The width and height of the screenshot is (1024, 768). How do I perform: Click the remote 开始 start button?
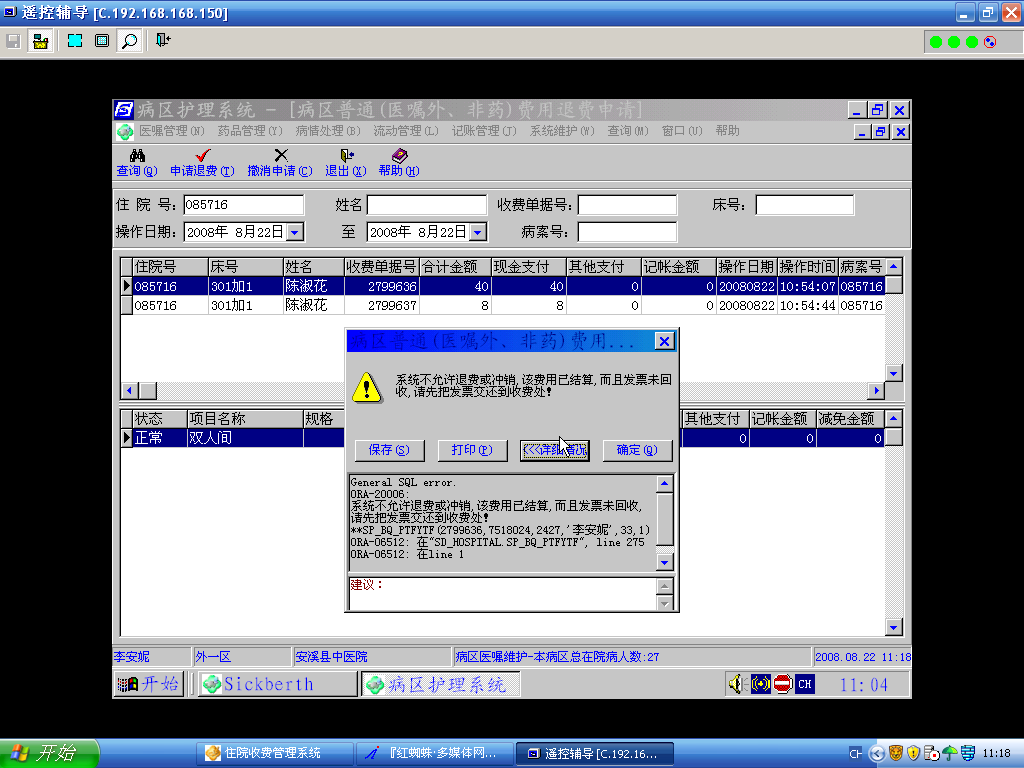pos(148,684)
